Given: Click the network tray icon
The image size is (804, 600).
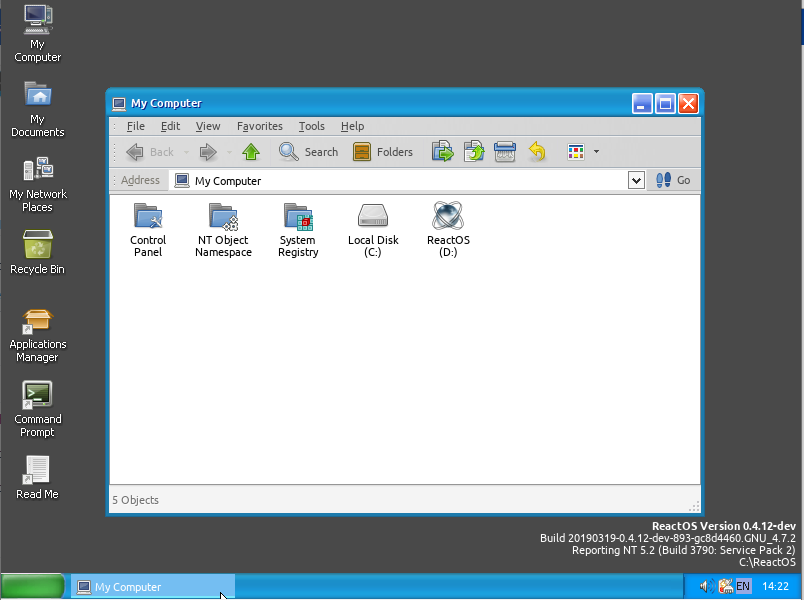Looking at the screenshot, I should coord(725,586).
